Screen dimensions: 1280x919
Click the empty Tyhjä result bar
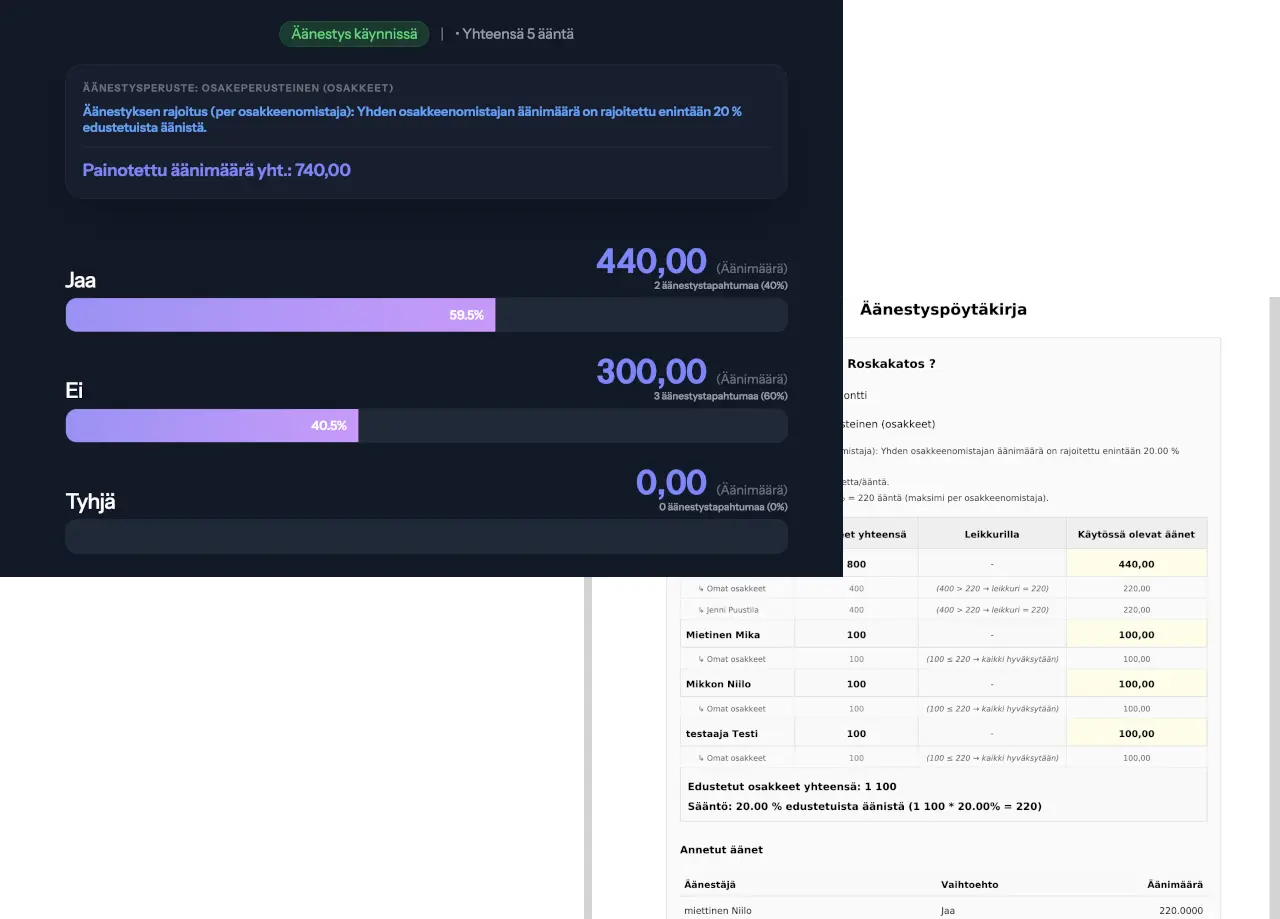(426, 536)
